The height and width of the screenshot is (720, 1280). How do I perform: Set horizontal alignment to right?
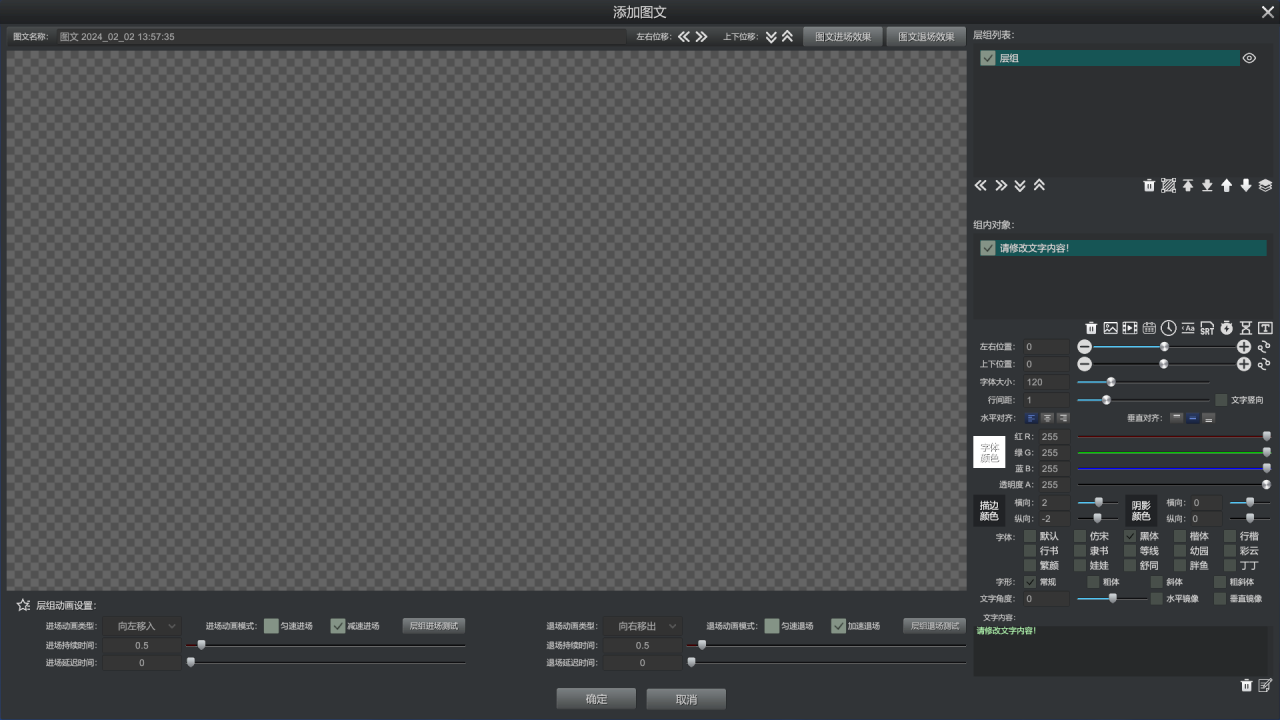click(x=1063, y=418)
